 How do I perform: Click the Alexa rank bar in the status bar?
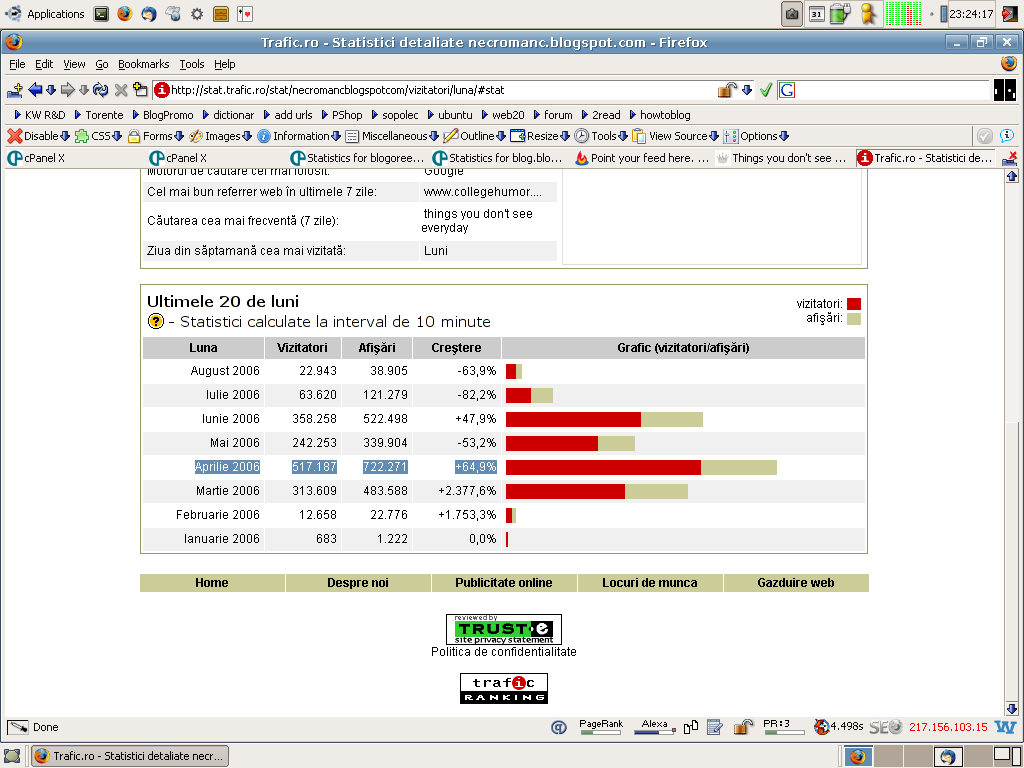coord(655,727)
